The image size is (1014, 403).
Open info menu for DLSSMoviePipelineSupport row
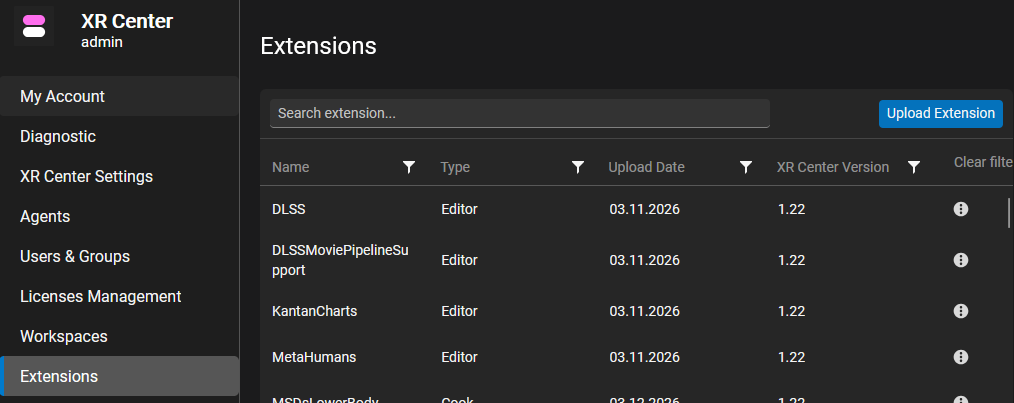961,260
